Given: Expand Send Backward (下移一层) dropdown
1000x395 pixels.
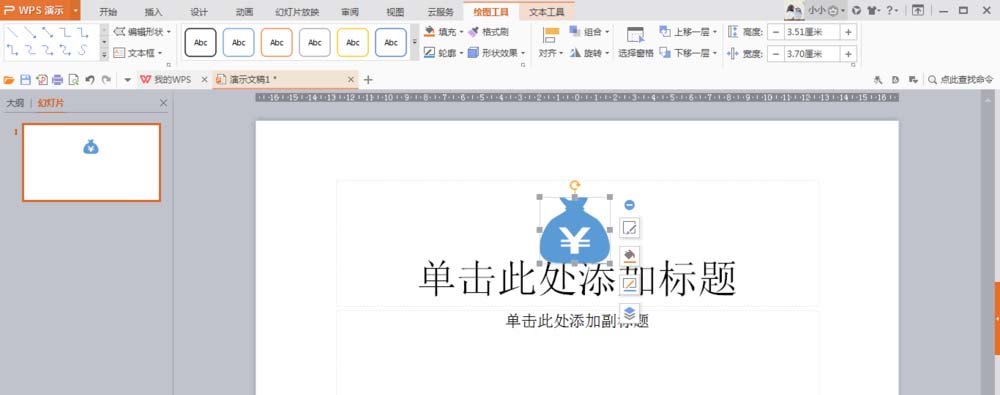Looking at the screenshot, I should [715, 53].
